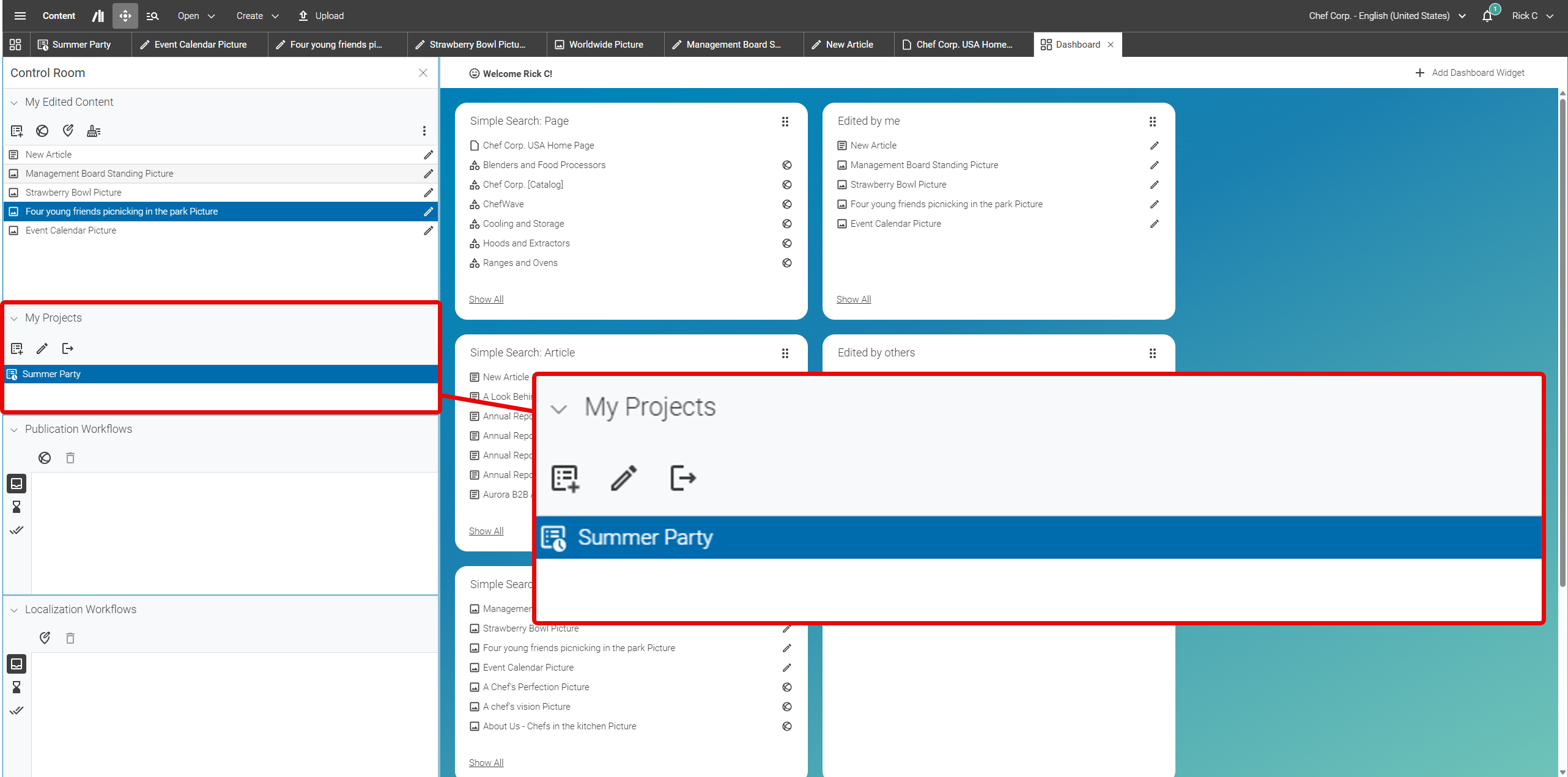
Task: Select the finished double-check filter in Localization Workflows
Action: pyautogui.click(x=17, y=710)
